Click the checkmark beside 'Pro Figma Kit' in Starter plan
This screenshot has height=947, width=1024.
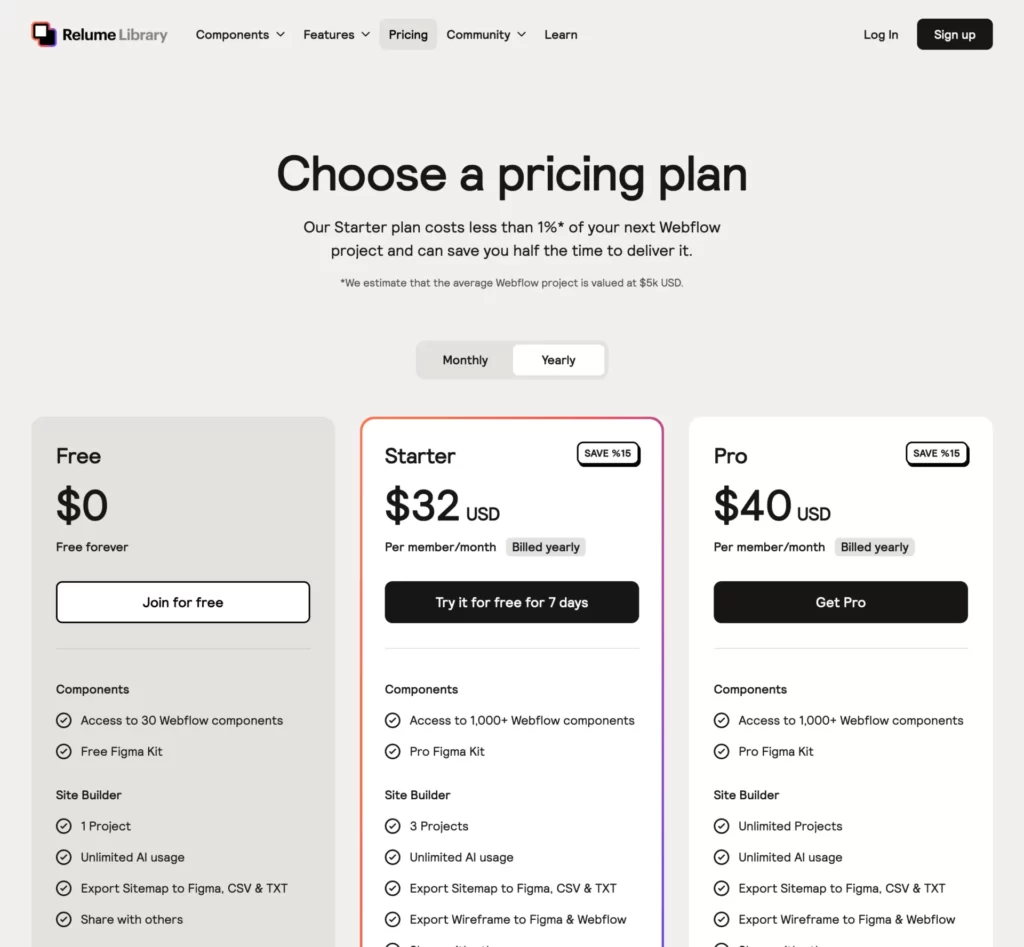[391, 751]
